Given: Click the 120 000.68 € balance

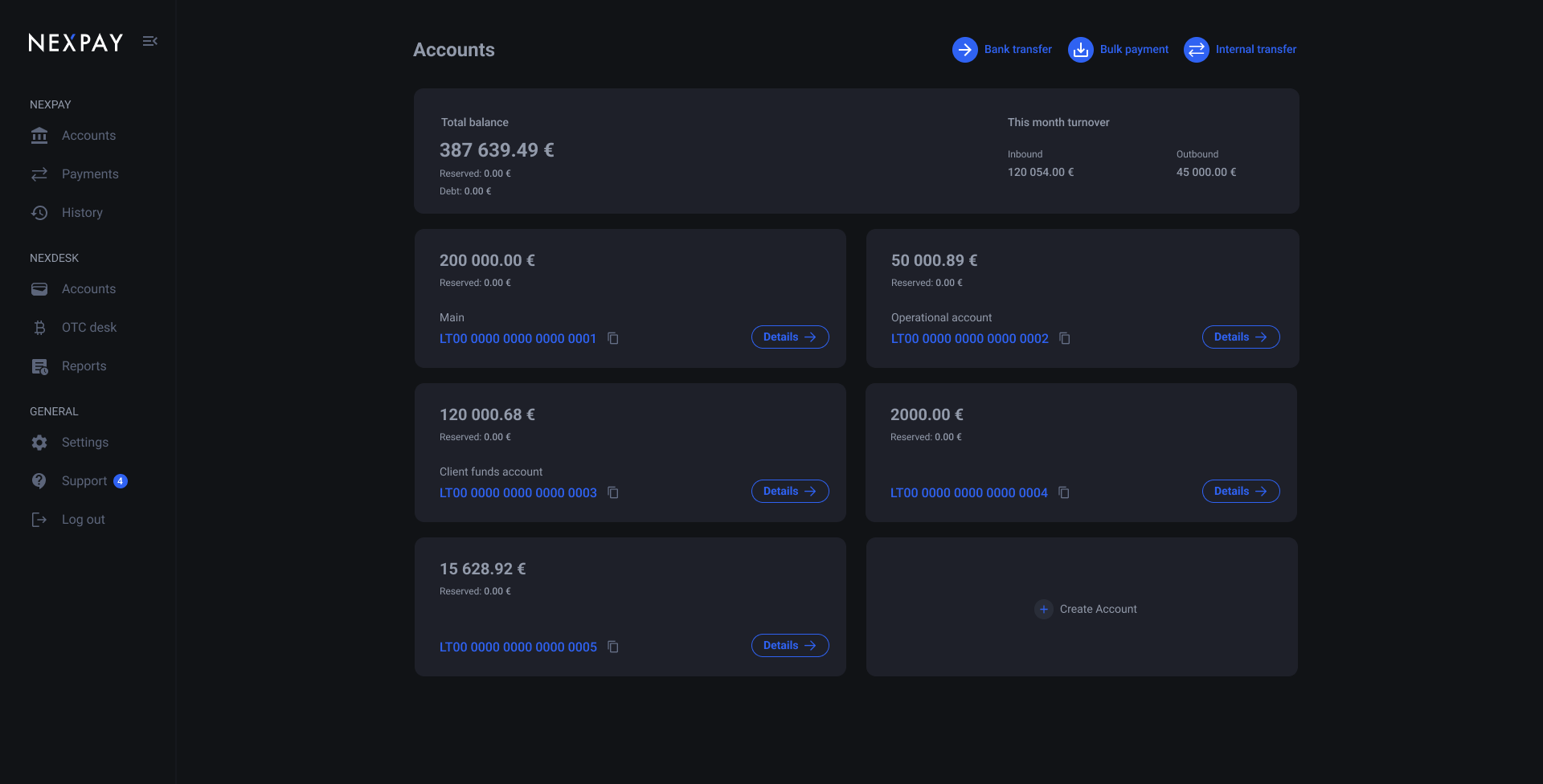Looking at the screenshot, I should 487,414.
